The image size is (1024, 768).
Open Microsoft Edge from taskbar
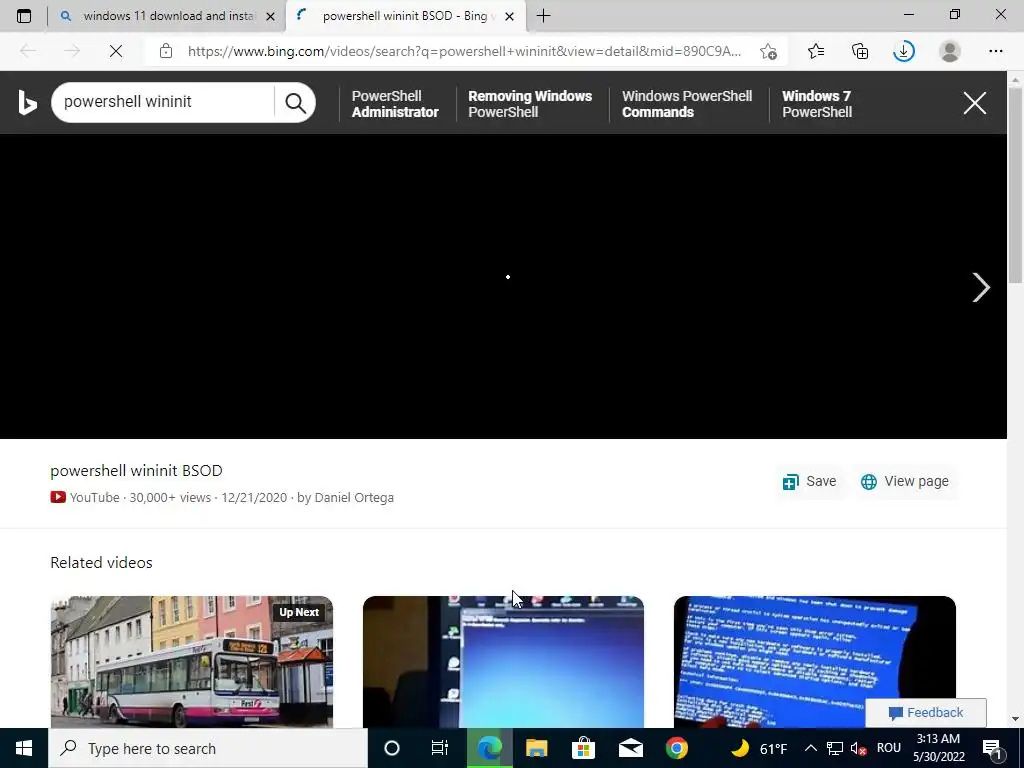[489, 748]
